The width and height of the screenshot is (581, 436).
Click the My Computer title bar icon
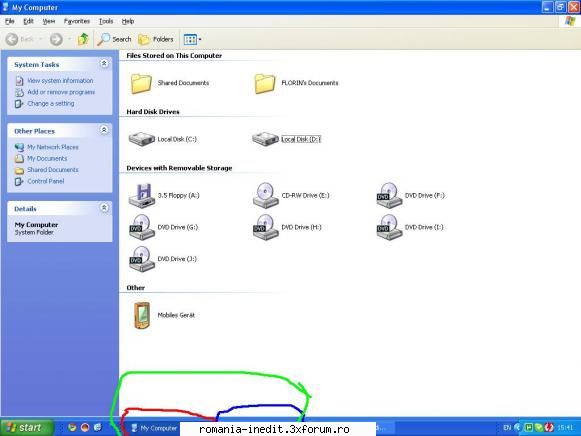pos(5,7)
